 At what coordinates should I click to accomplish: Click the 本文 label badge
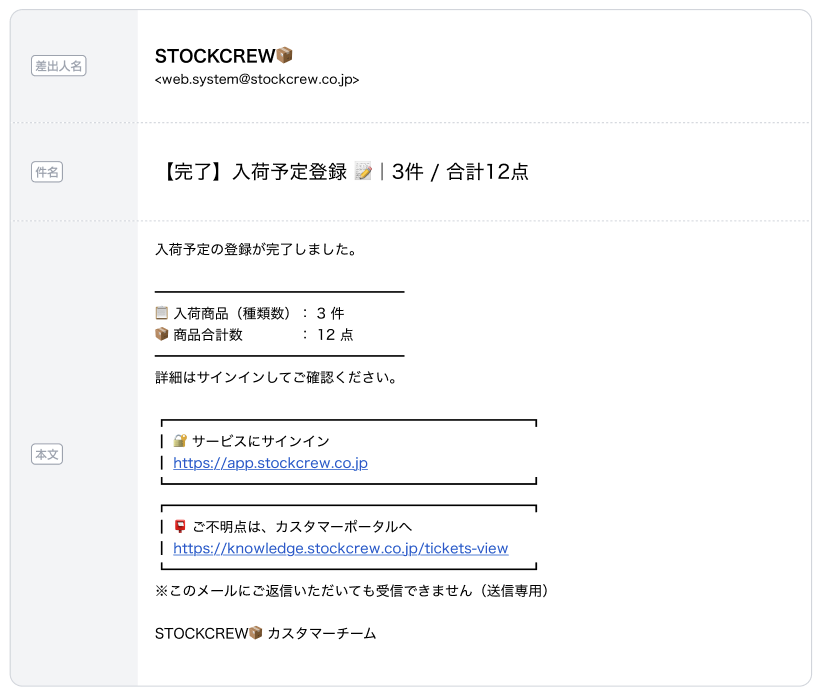point(47,454)
